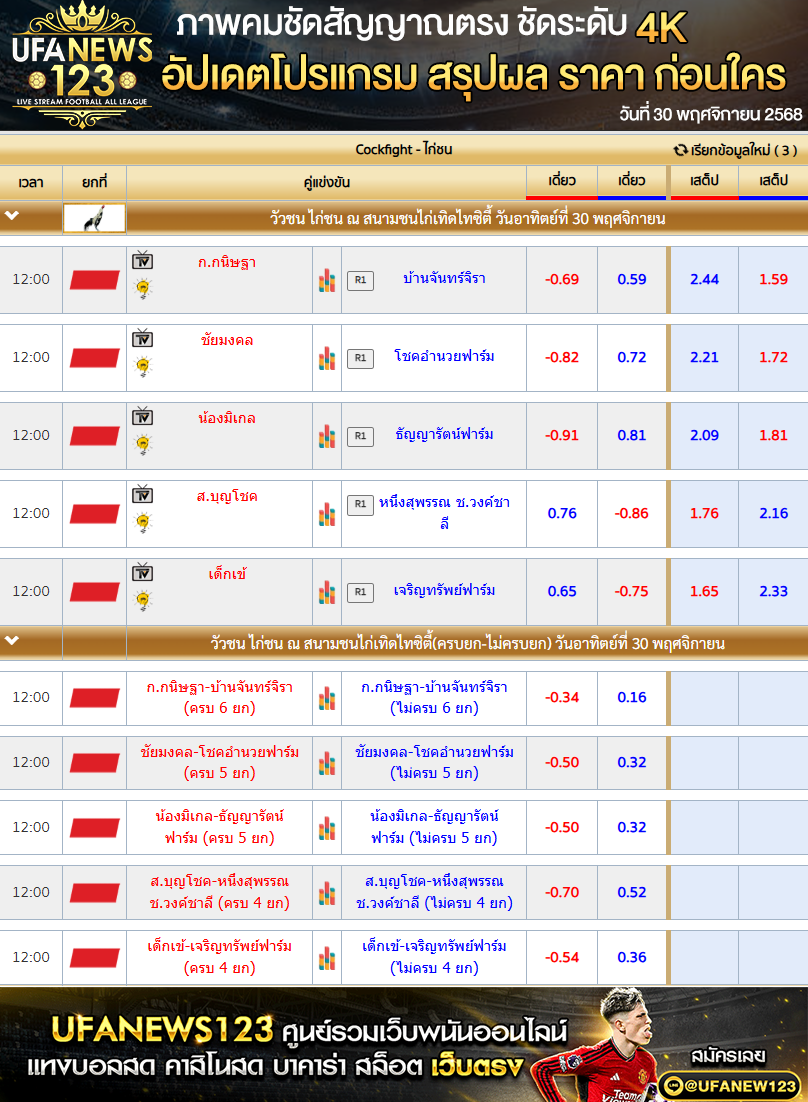The image size is (808, 1102).
Task: Collapse the first วัวชน ไก่ชน section chevron
Action: coord(12,216)
